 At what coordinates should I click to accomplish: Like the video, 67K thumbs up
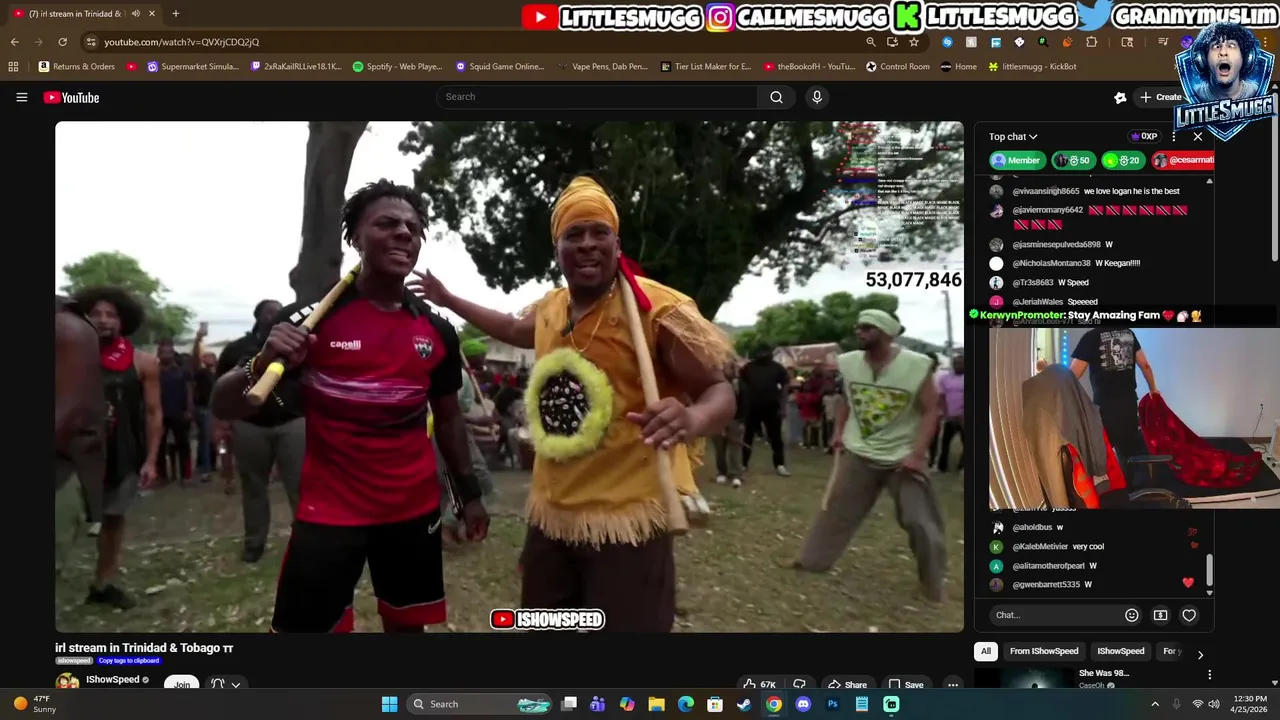[760, 685]
